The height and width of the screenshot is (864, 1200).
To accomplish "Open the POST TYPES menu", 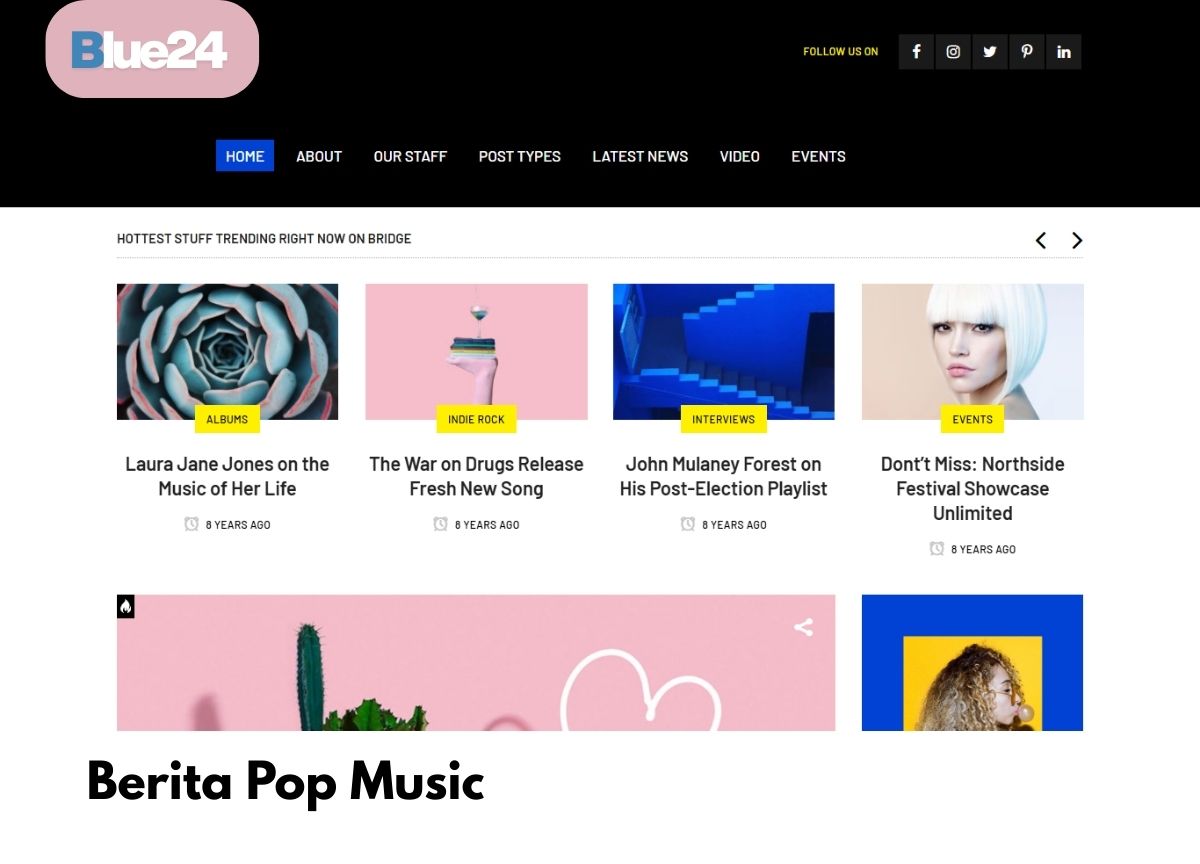I will click(x=520, y=156).
